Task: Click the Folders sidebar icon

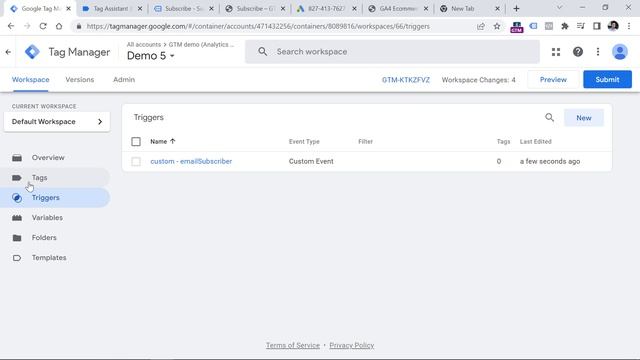Action: pos(17,238)
